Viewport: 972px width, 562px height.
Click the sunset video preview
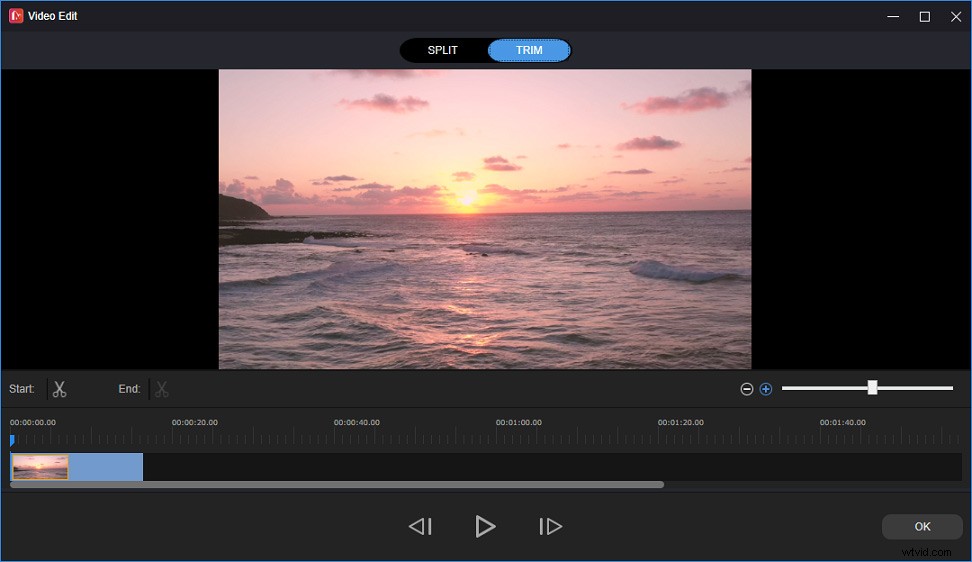485,219
